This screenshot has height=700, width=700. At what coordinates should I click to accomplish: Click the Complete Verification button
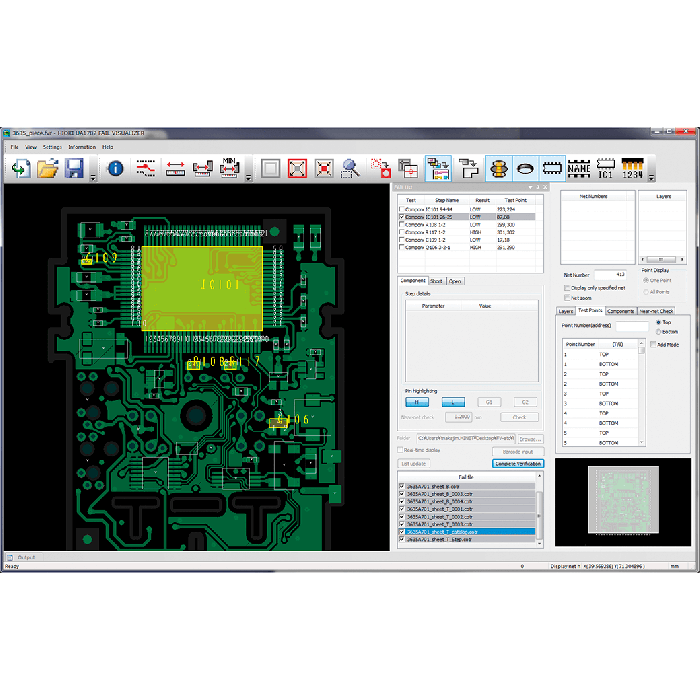pyautogui.click(x=518, y=464)
